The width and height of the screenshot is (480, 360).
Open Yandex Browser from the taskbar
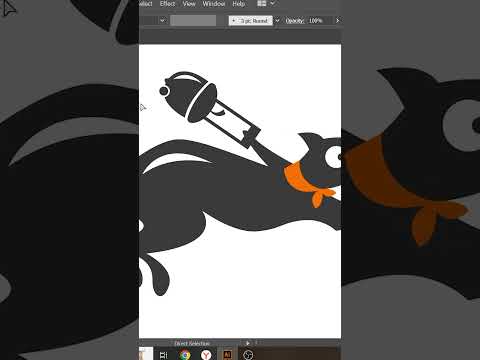[206, 355]
